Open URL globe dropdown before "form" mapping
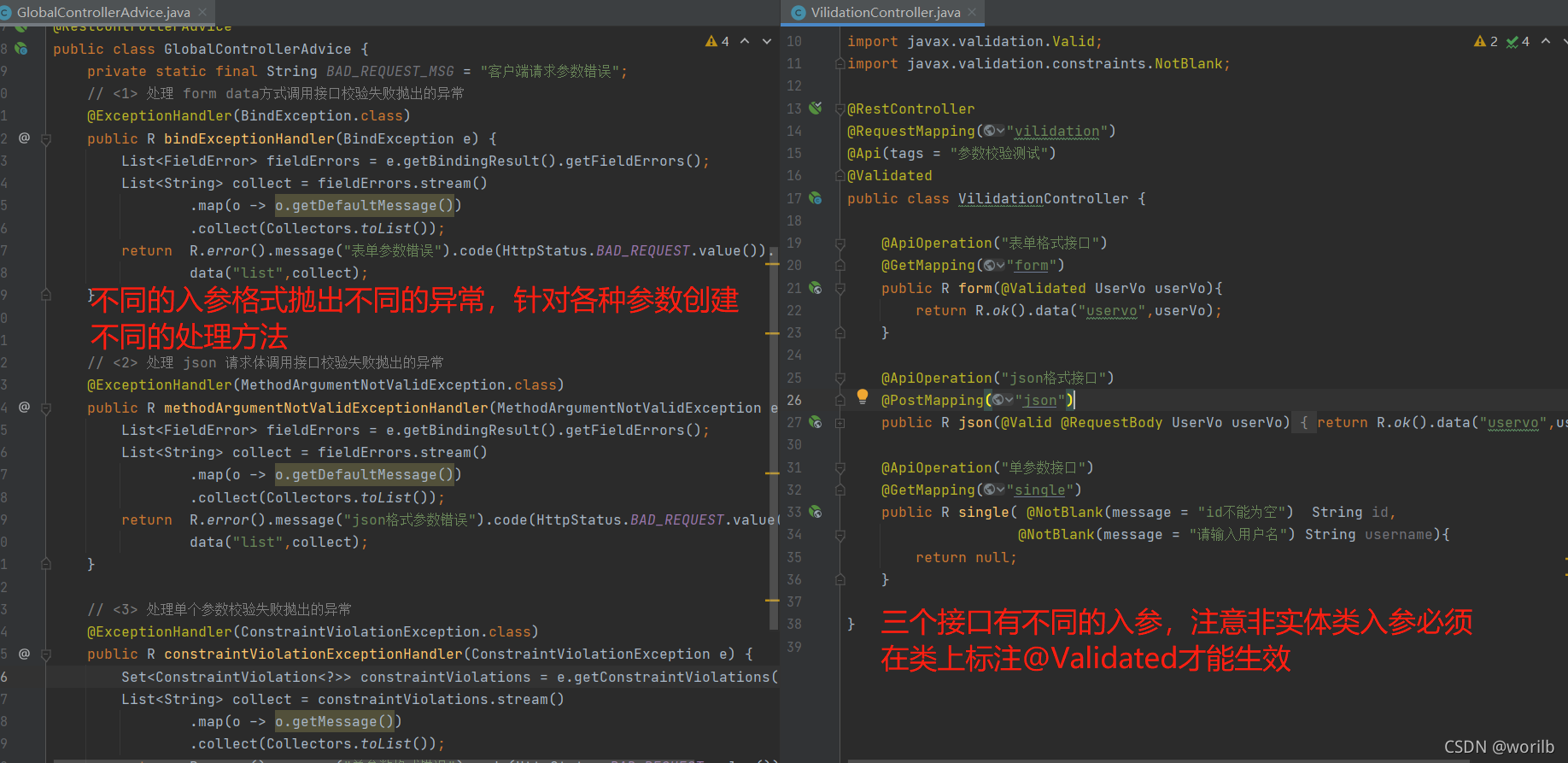This screenshot has height=763, width=1568. [994, 265]
